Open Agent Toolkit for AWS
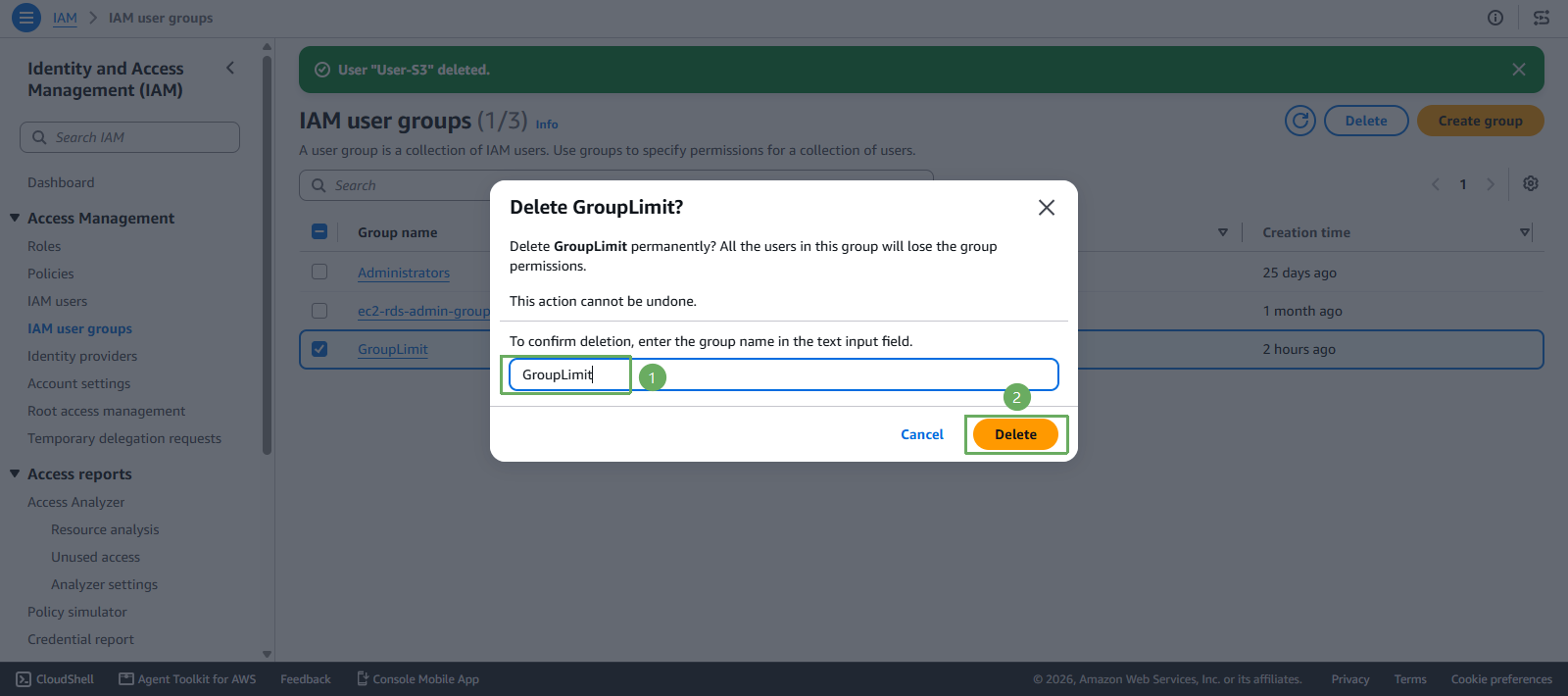Viewport: 1568px width, 696px height. pos(187,679)
